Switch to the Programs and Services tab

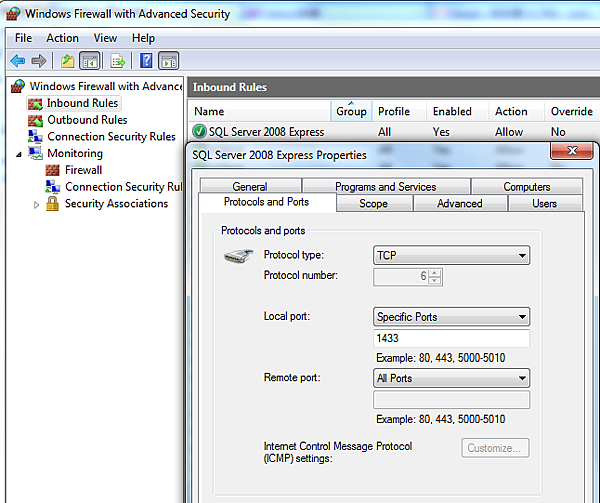click(x=386, y=186)
